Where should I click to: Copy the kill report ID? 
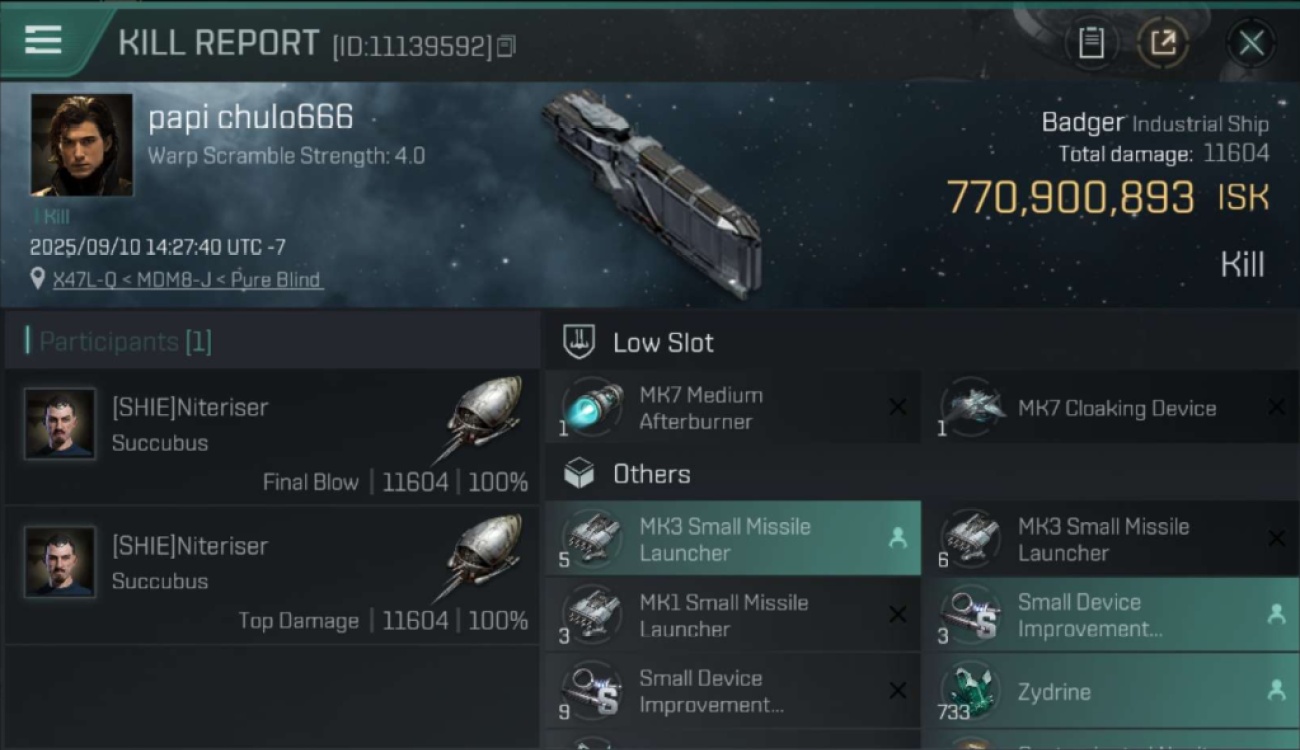click(x=506, y=46)
